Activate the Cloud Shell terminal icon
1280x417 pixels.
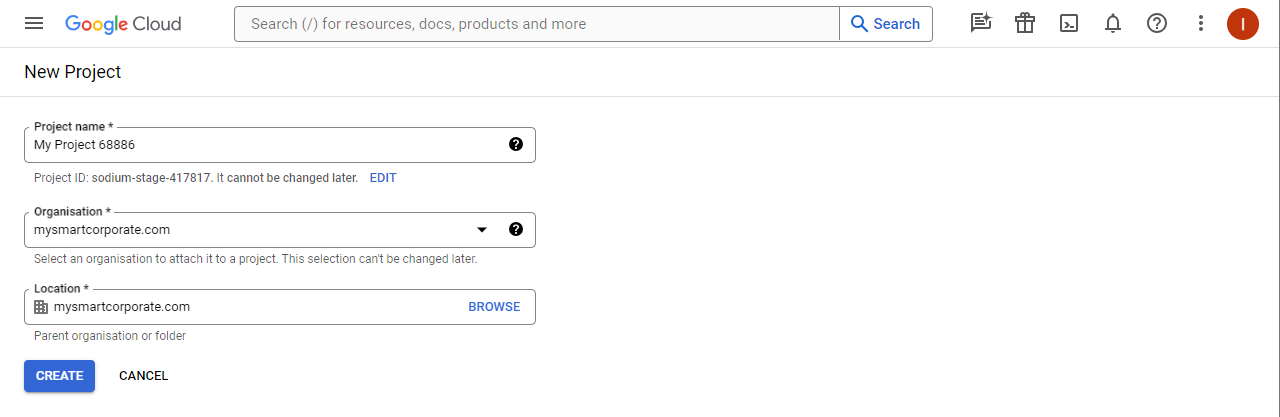pos(1069,24)
